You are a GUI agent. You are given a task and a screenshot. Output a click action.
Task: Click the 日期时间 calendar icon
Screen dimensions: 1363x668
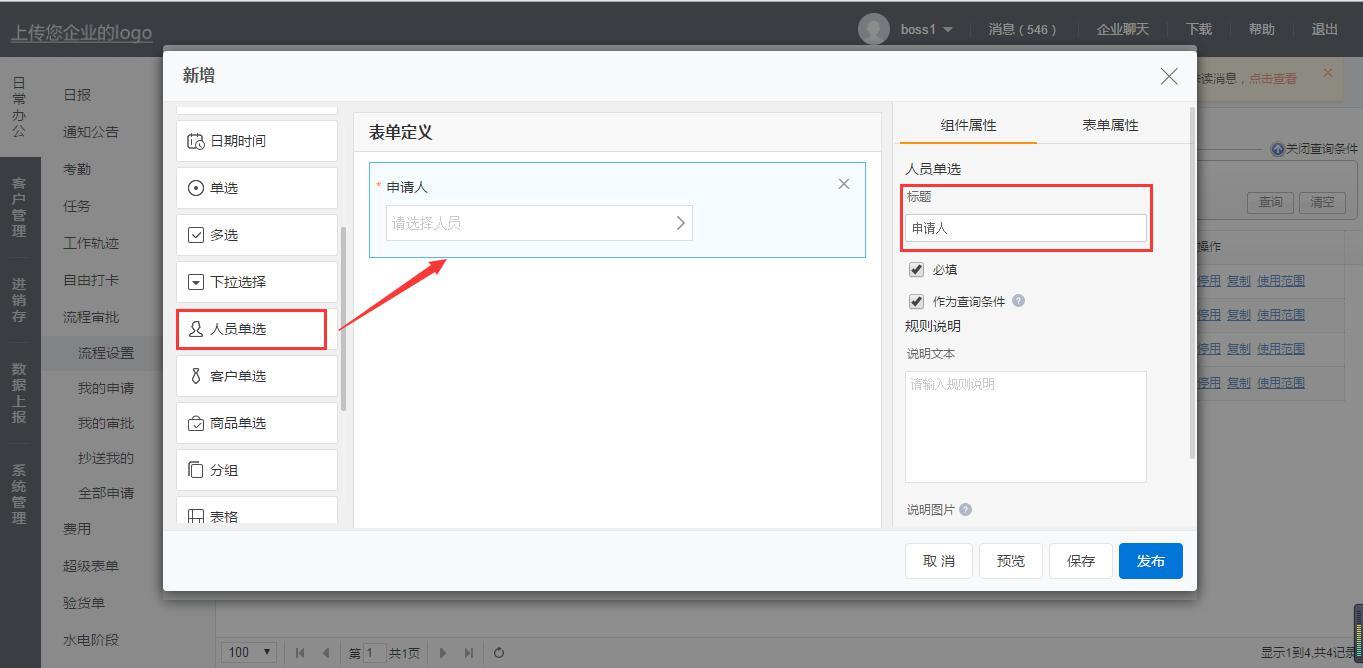coord(196,141)
